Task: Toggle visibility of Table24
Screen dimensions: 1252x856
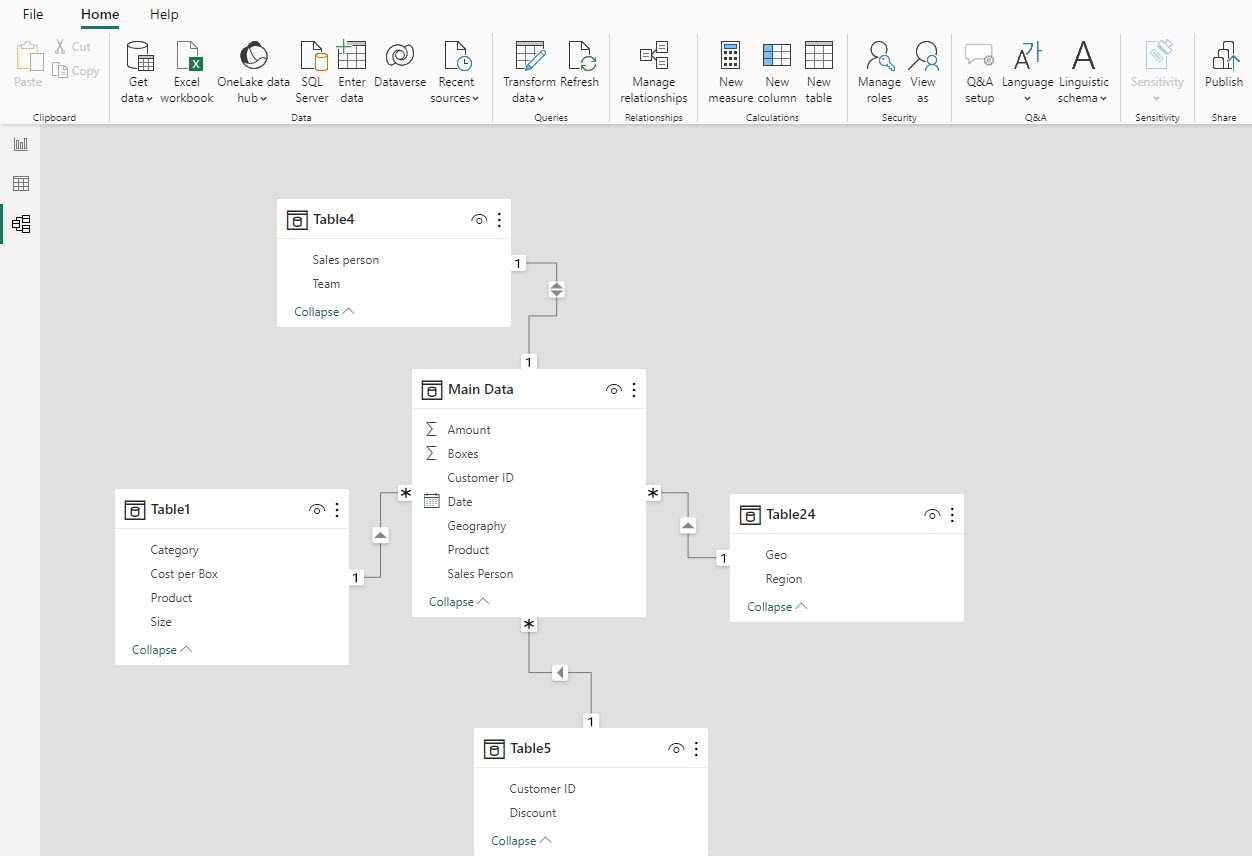Action: tap(932, 514)
